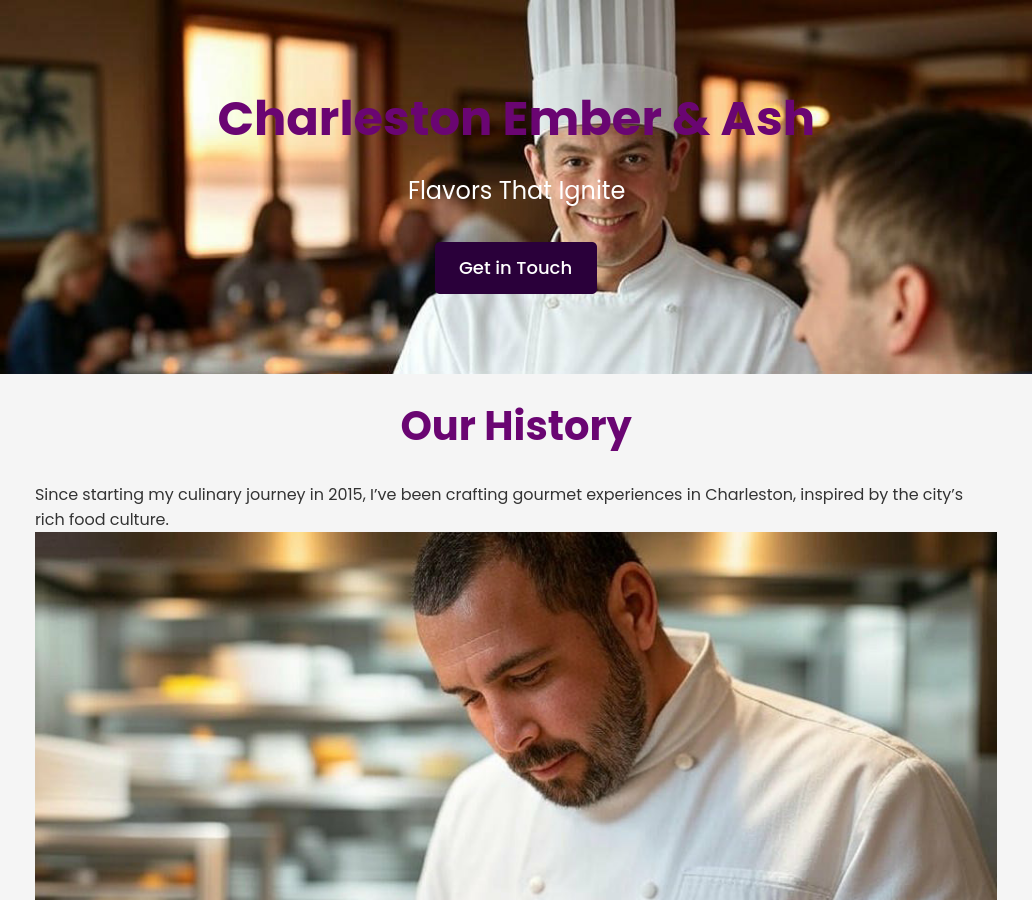
Task: Click the word History in the heading
Action: (x=558, y=426)
